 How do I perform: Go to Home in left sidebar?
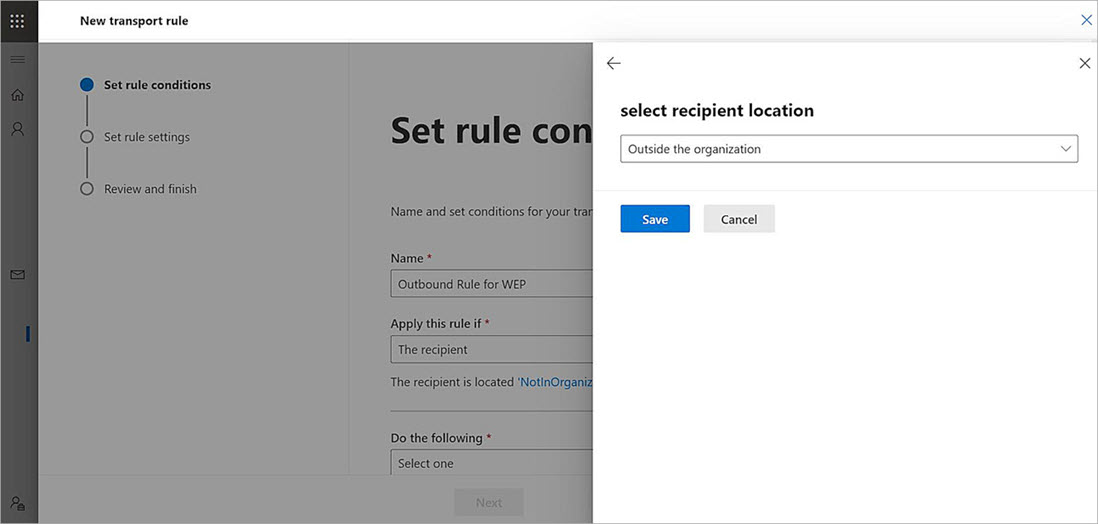click(x=17, y=95)
